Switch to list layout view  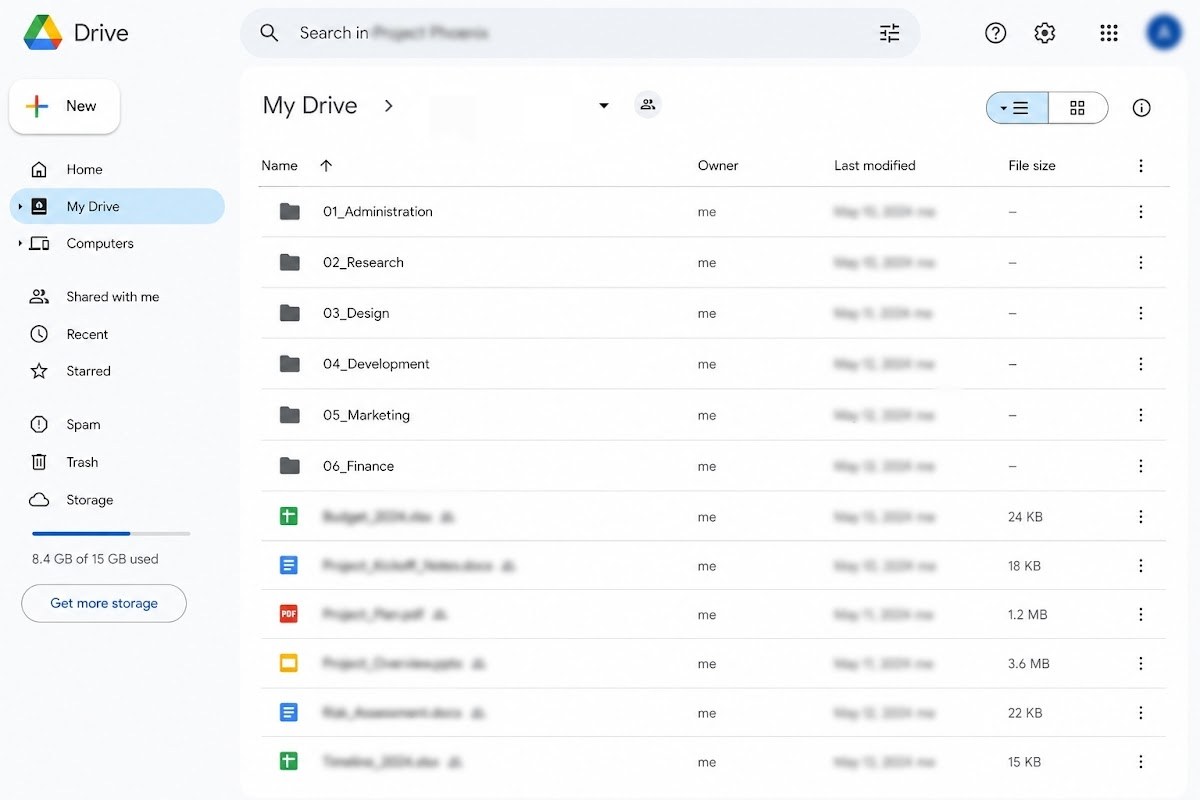(x=1017, y=108)
